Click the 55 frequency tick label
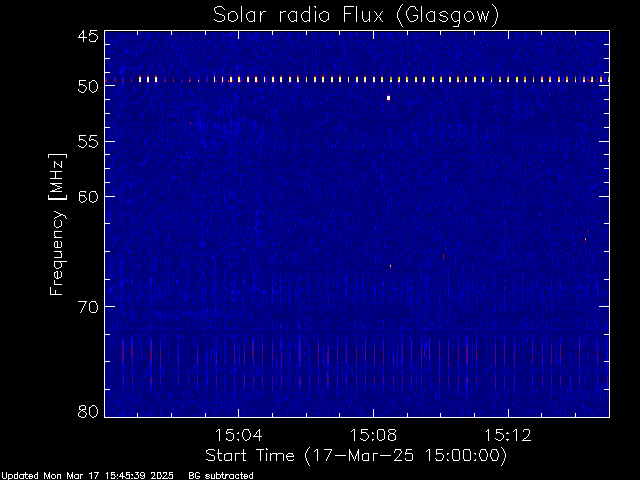This screenshot has width=640, height=480. pos(88,142)
